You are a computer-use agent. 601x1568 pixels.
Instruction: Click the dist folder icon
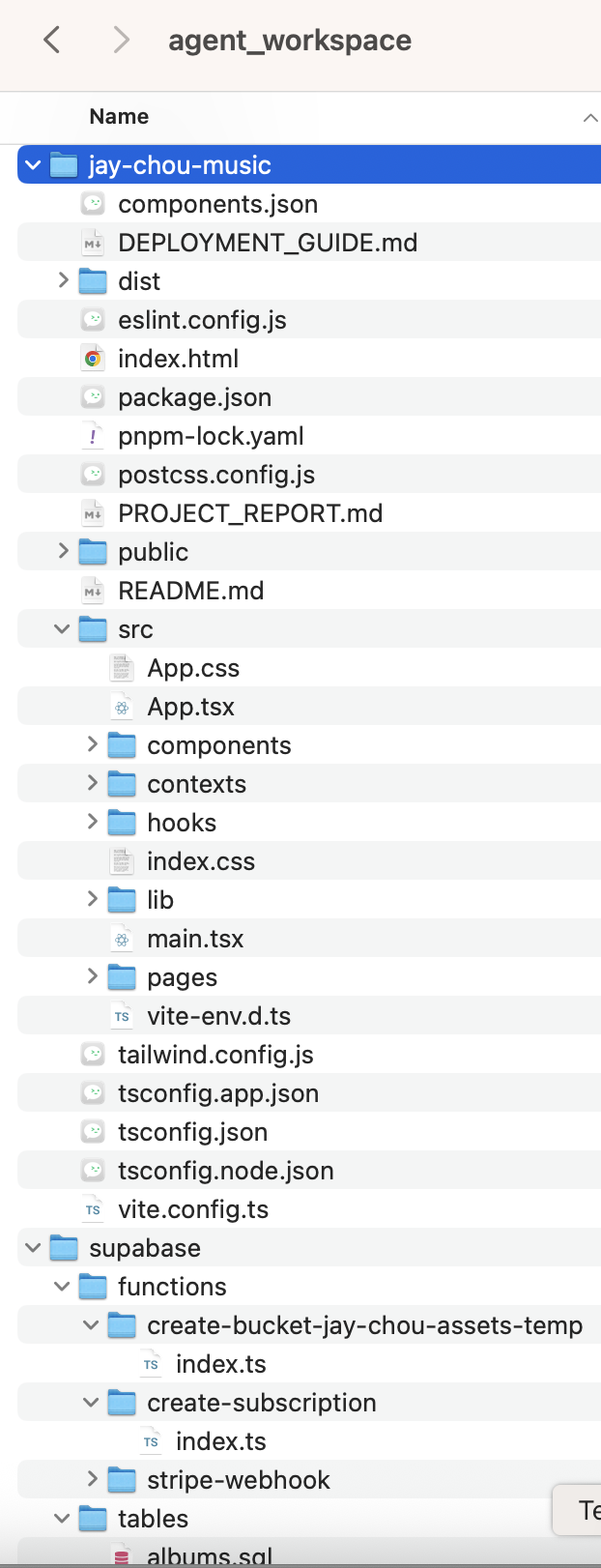pos(93,281)
